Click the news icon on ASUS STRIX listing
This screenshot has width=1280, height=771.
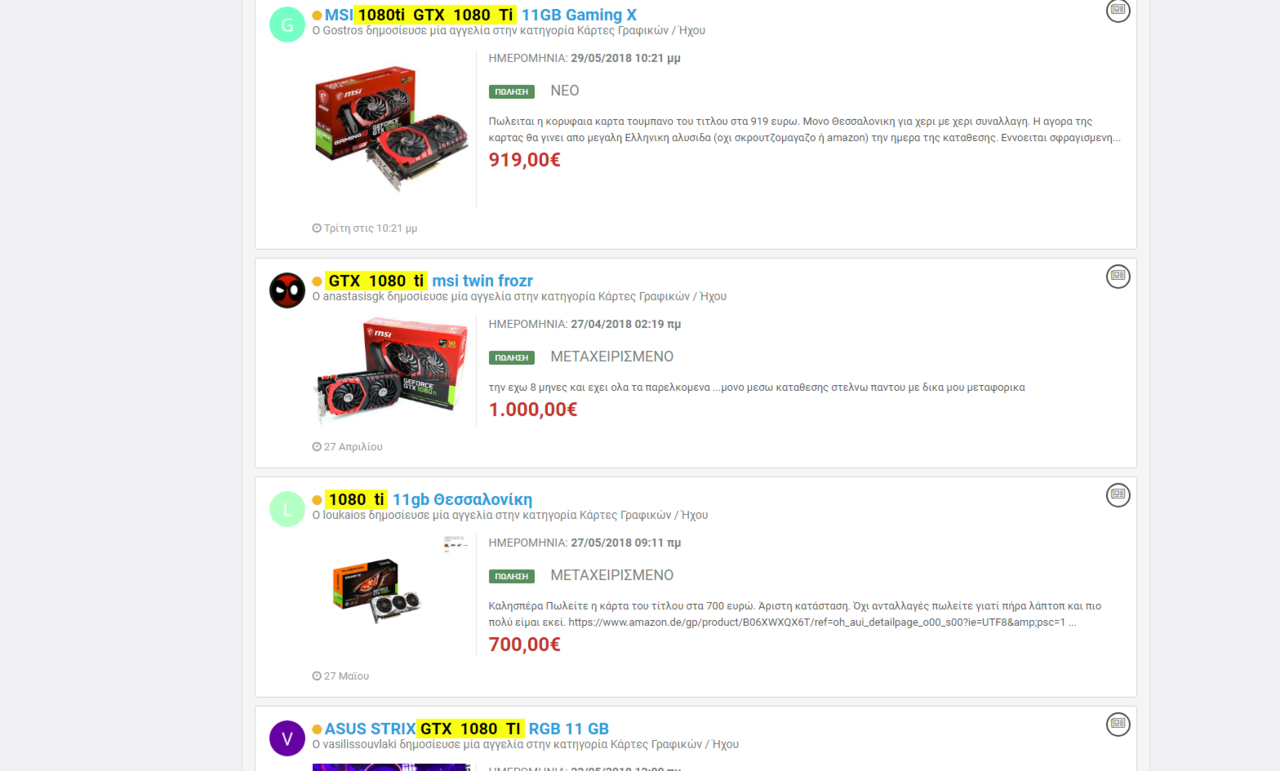pos(1118,723)
